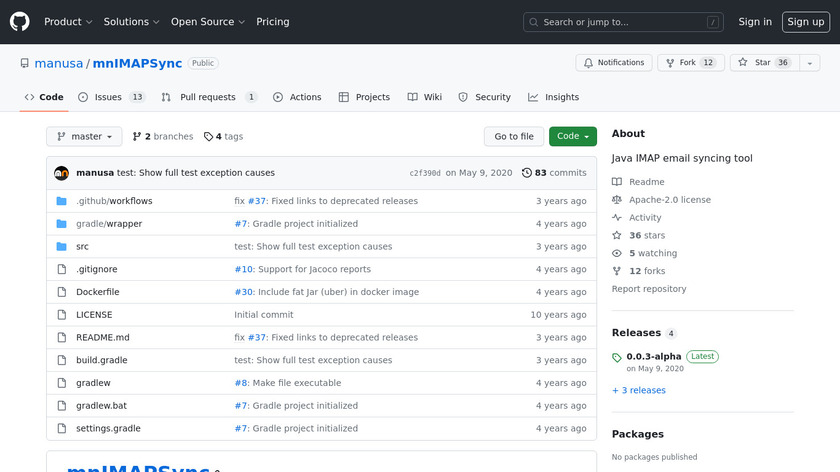840x472 pixels.
Task: Click the Search or jump to field
Action: click(x=623, y=22)
